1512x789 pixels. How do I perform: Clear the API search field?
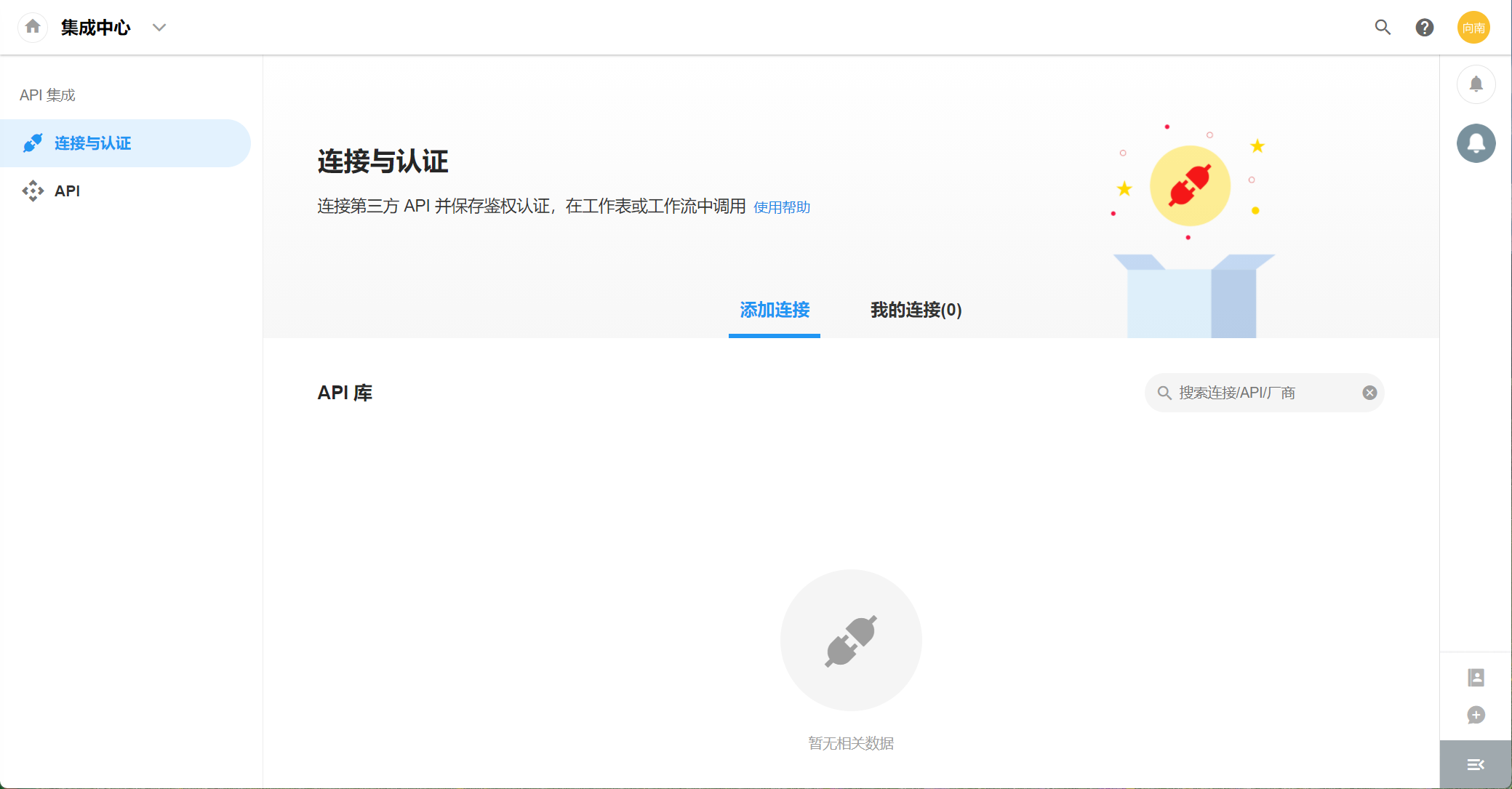[x=1369, y=393]
